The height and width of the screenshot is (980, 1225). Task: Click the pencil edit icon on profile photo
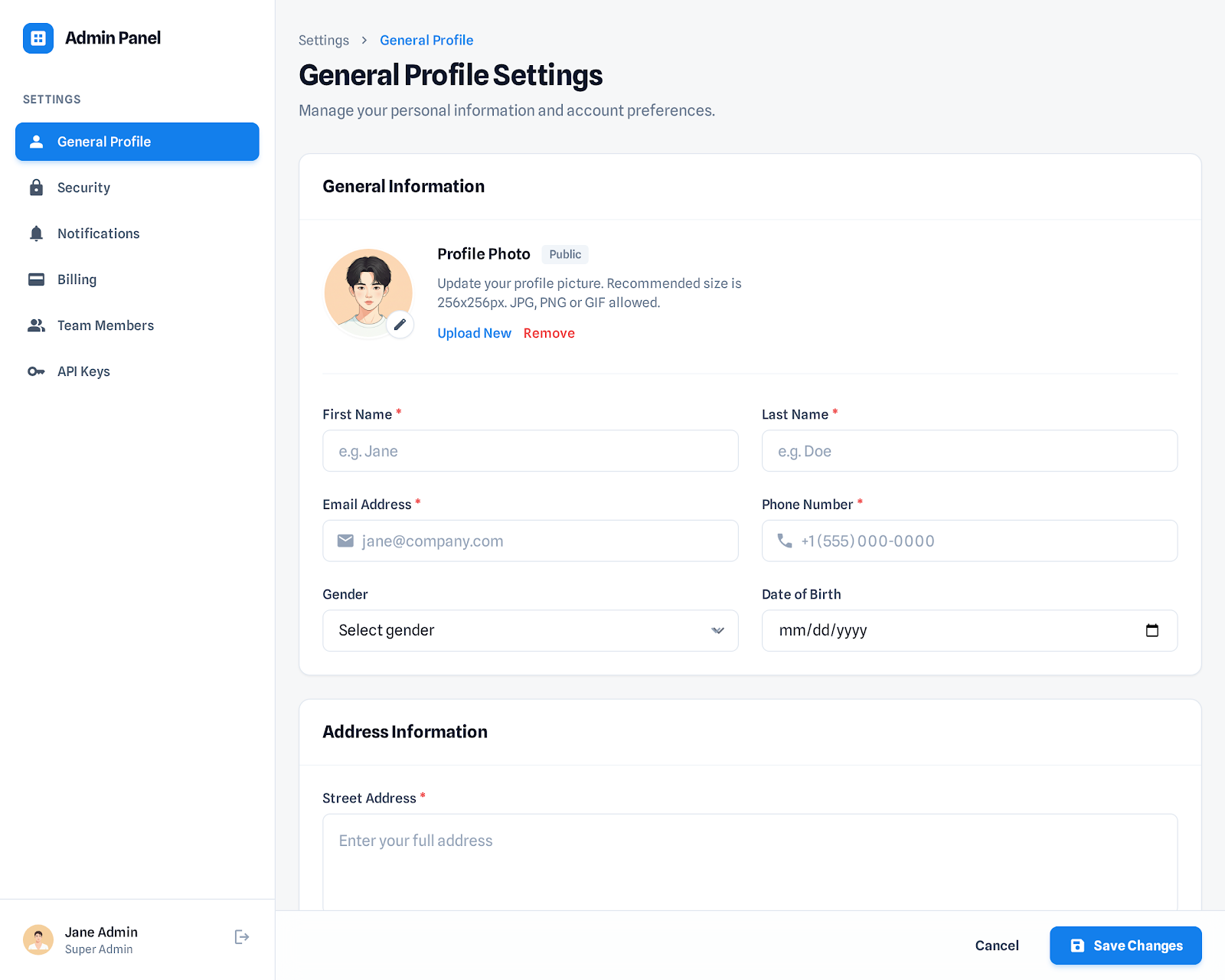pyautogui.click(x=400, y=325)
